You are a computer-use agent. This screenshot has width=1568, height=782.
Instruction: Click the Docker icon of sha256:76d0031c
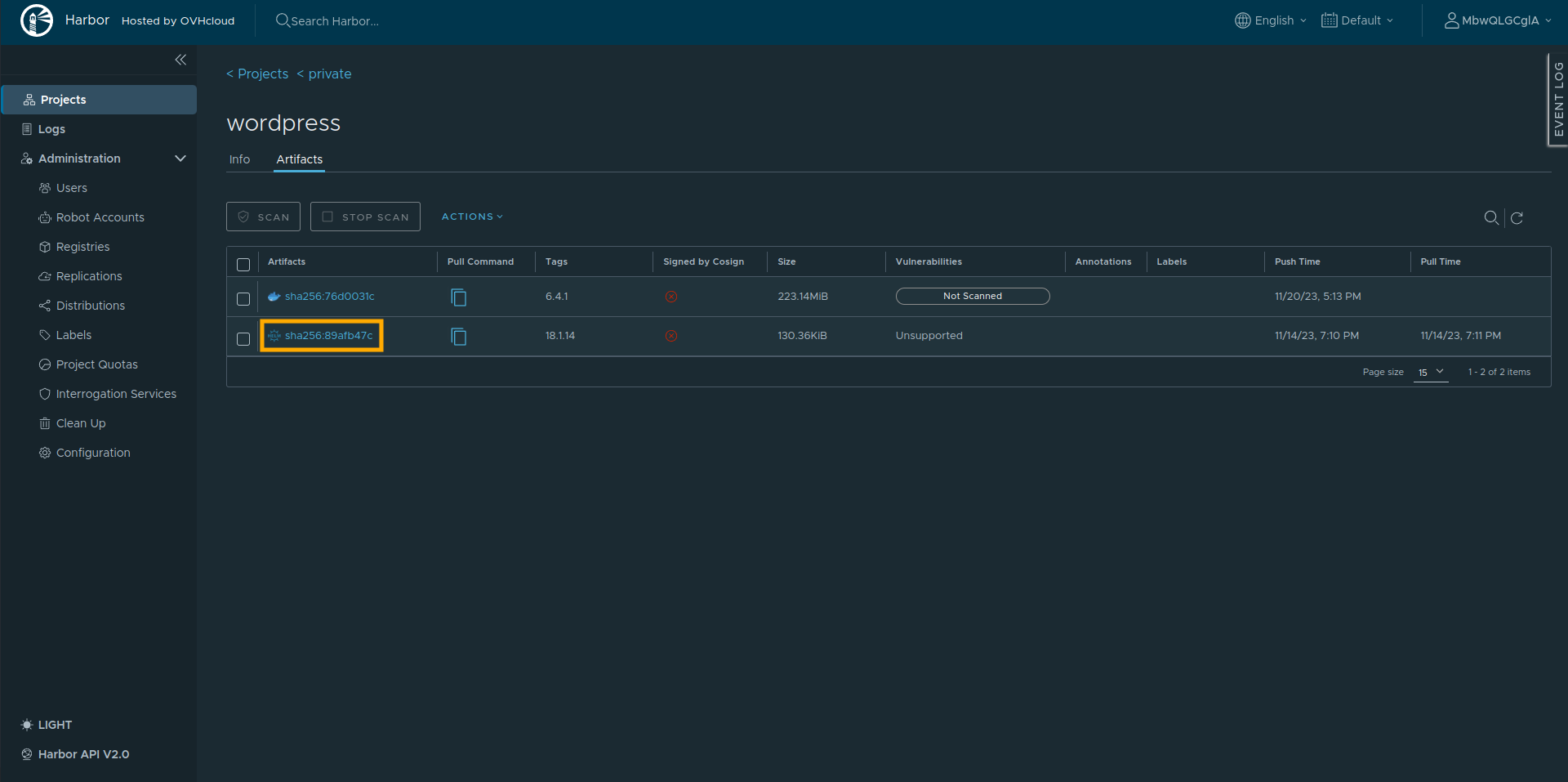tap(274, 297)
